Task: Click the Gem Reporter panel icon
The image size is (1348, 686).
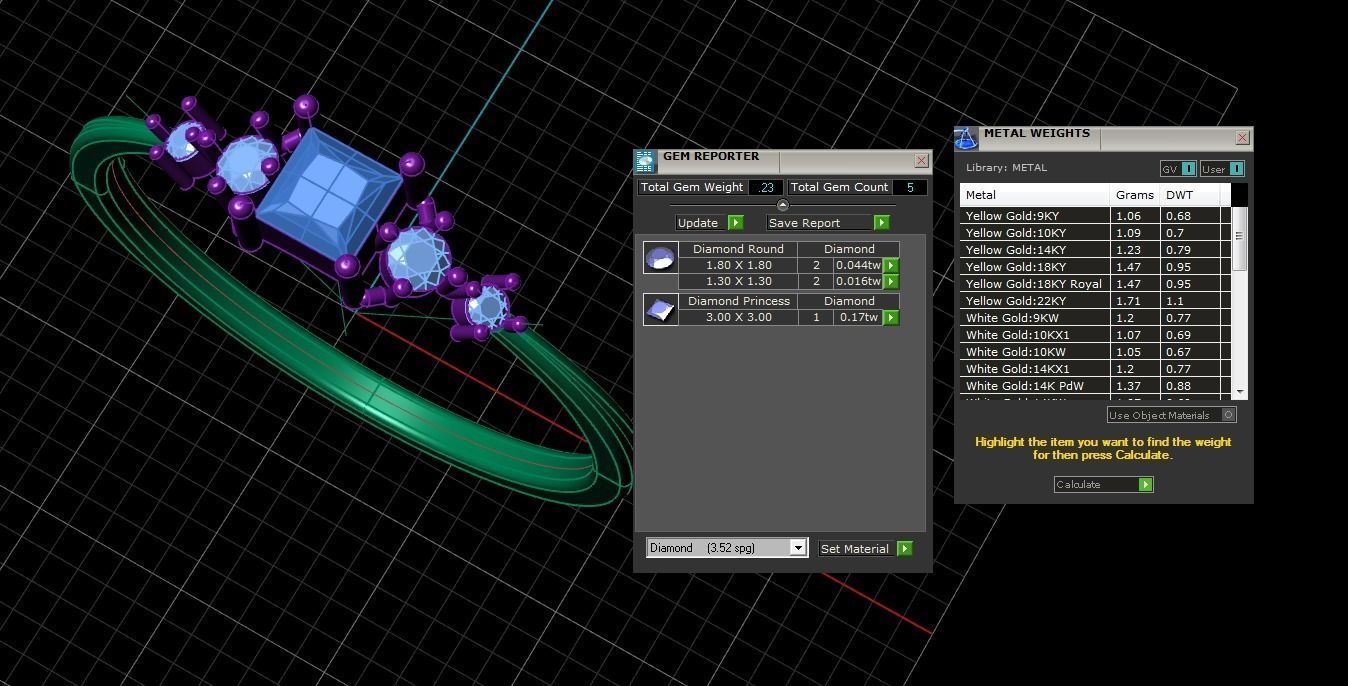Action: pos(646,161)
